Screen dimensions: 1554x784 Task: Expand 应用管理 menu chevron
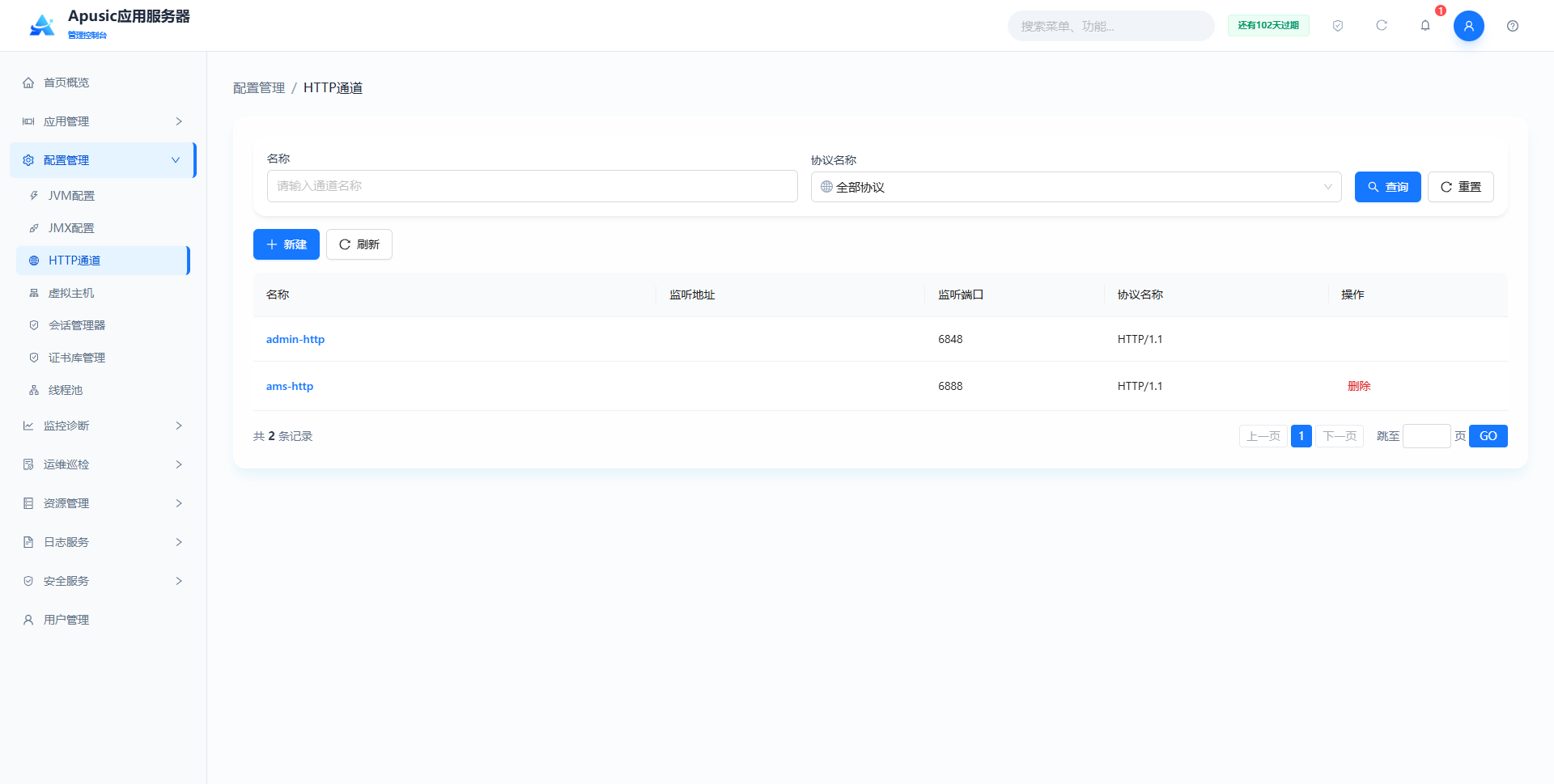[179, 121]
